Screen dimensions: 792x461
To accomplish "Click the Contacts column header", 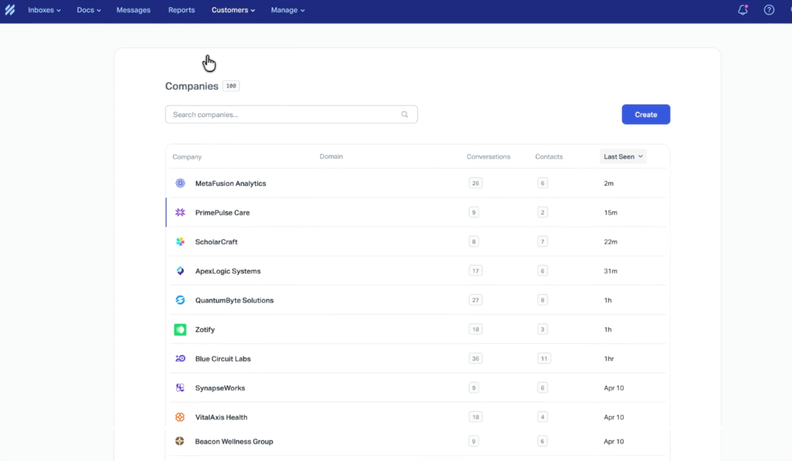I will [x=549, y=157].
